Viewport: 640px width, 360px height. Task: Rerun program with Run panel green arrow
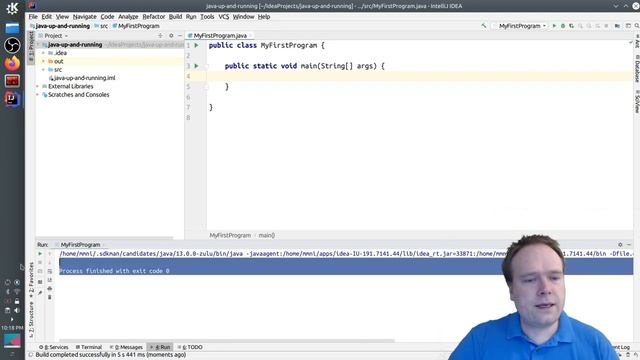(40, 254)
